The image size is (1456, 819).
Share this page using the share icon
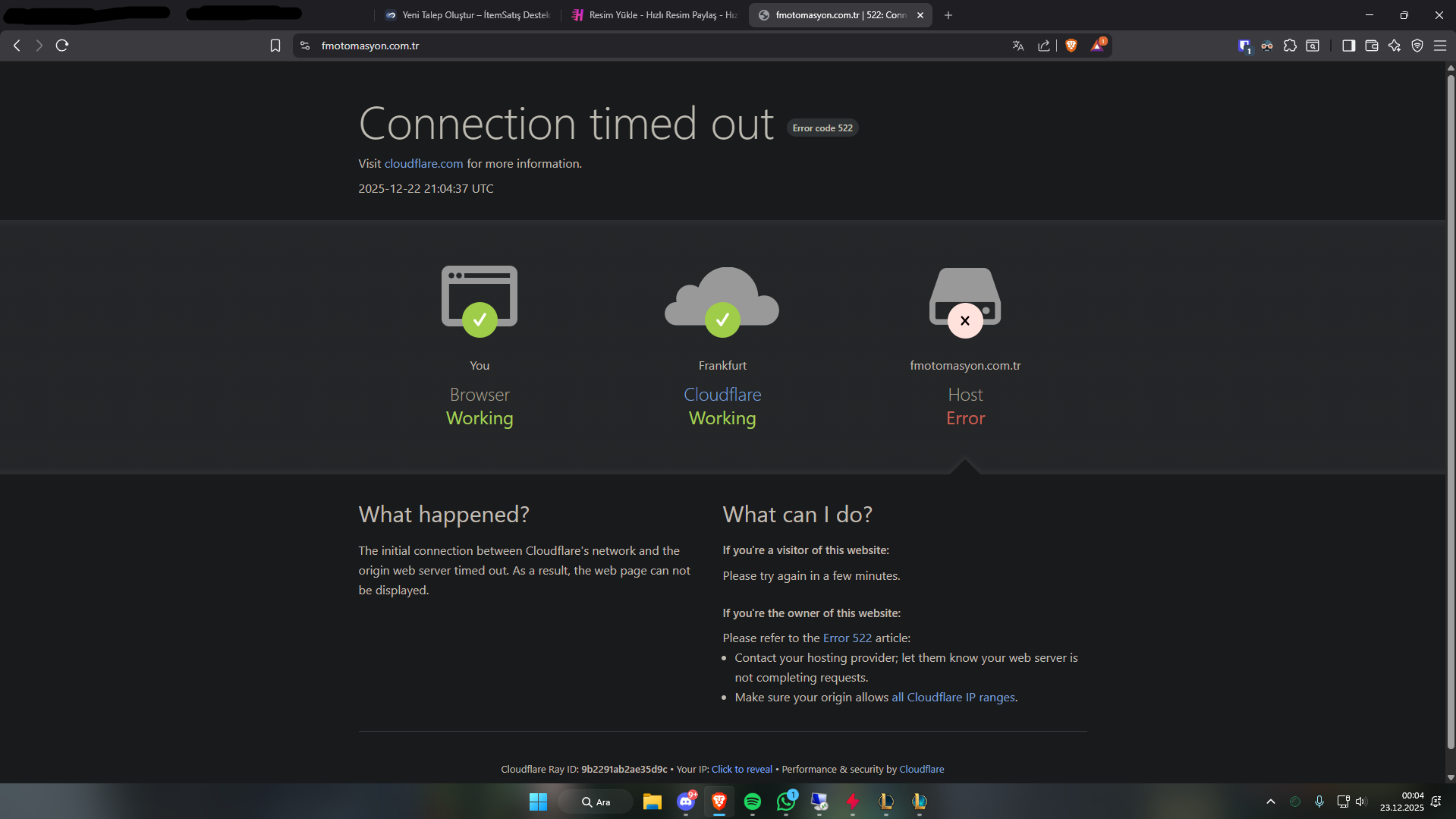coord(1044,46)
